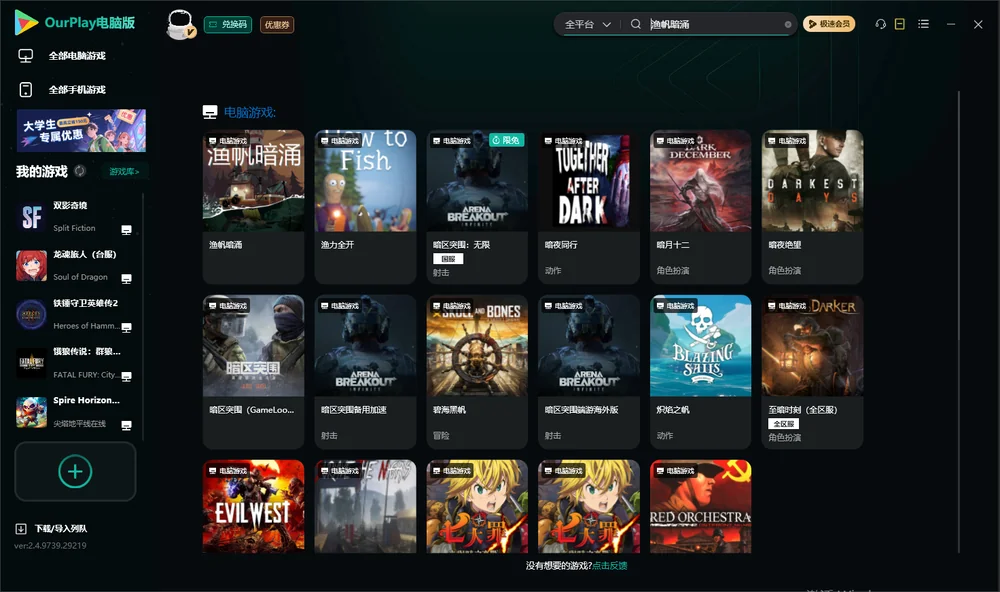Click the download icon beside 下载/导入列队
The width and height of the screenshot is (1000, 592).
[x=21, y=529]
